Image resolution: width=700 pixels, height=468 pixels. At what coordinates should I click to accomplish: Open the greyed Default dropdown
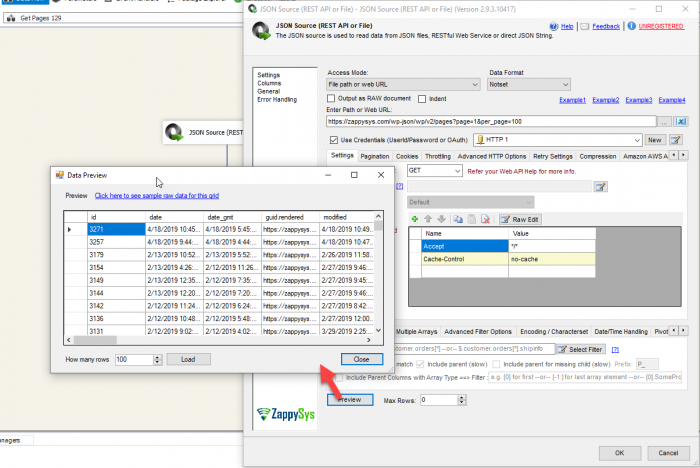471,202
